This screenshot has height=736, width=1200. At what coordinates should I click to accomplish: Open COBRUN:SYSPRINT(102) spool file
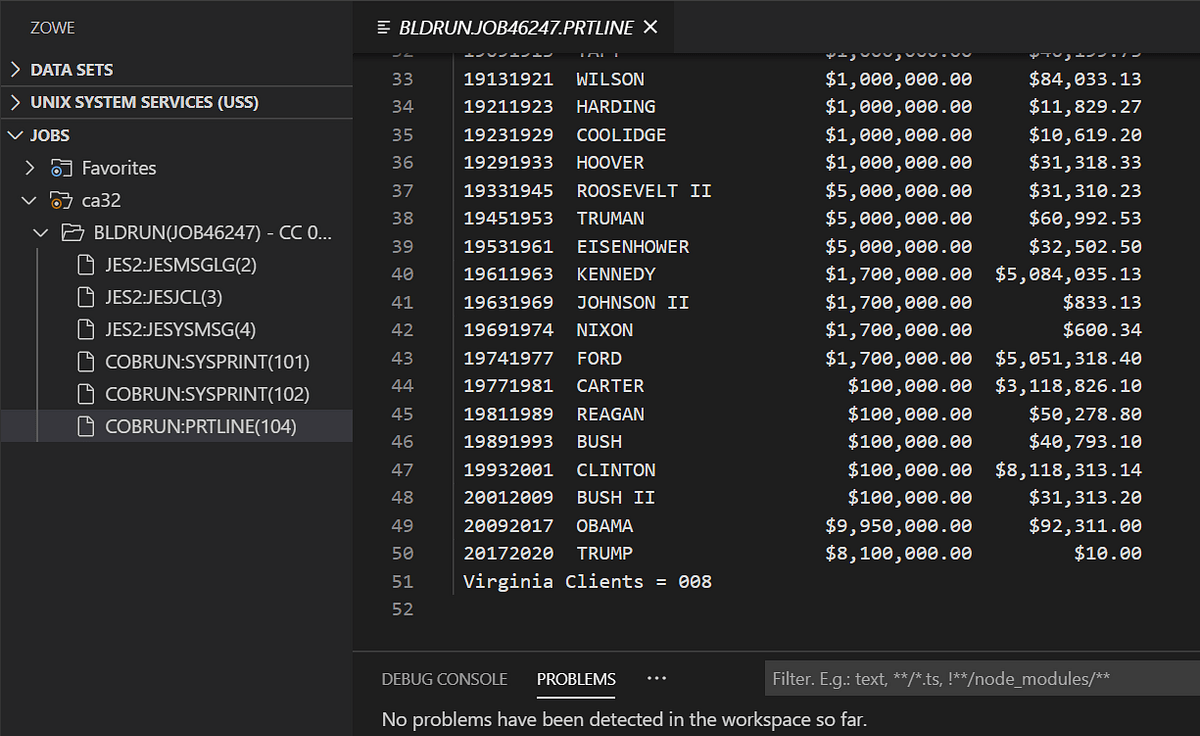click(207, 394)
